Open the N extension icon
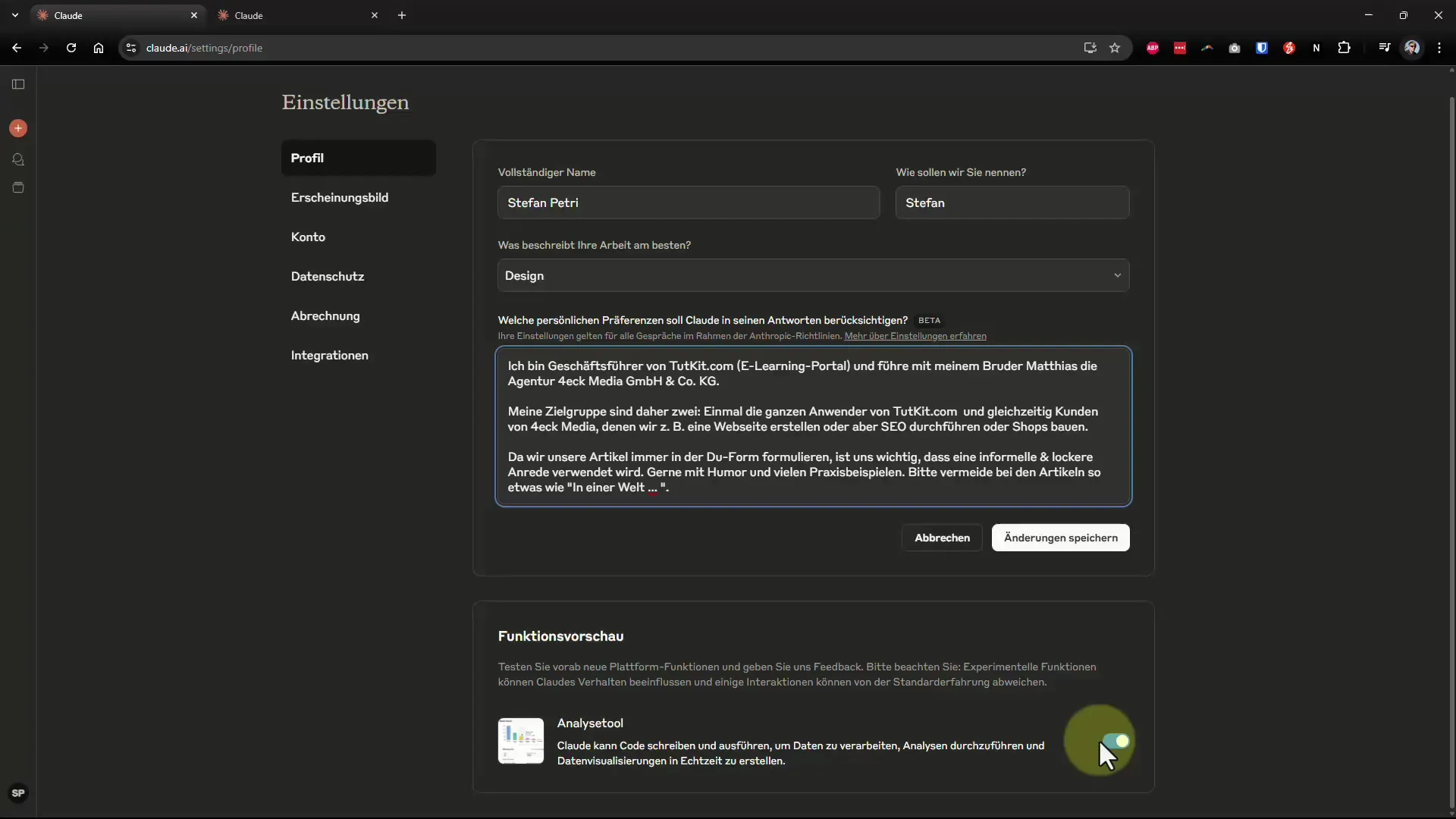 pos(1316,48)
